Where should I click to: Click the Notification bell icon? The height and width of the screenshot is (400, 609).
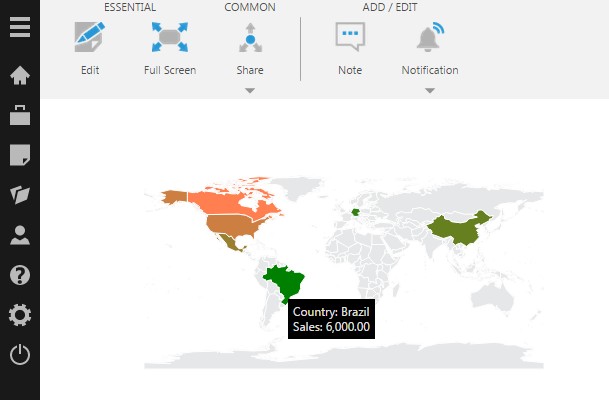coord(430,37)
